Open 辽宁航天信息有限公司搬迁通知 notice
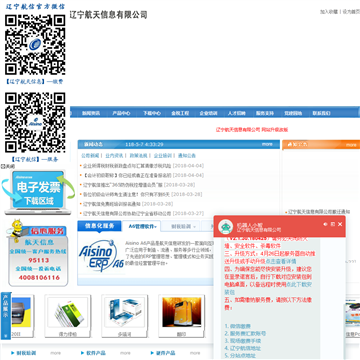The width and height of the screenshot is (360, 360). coord(319,212)
